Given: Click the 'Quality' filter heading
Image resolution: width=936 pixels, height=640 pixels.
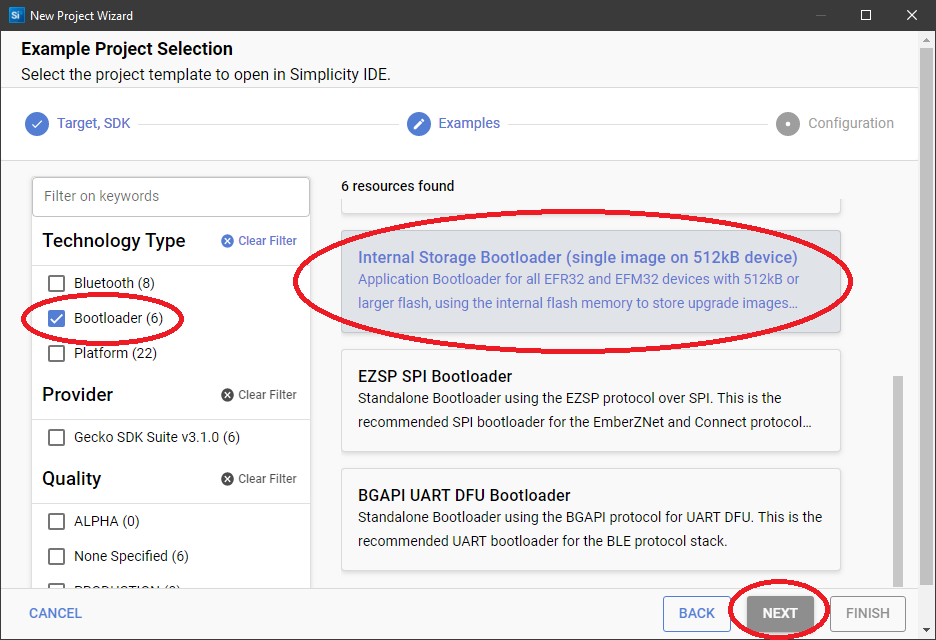Looking at the screenshot, I should tap(72, 479).
